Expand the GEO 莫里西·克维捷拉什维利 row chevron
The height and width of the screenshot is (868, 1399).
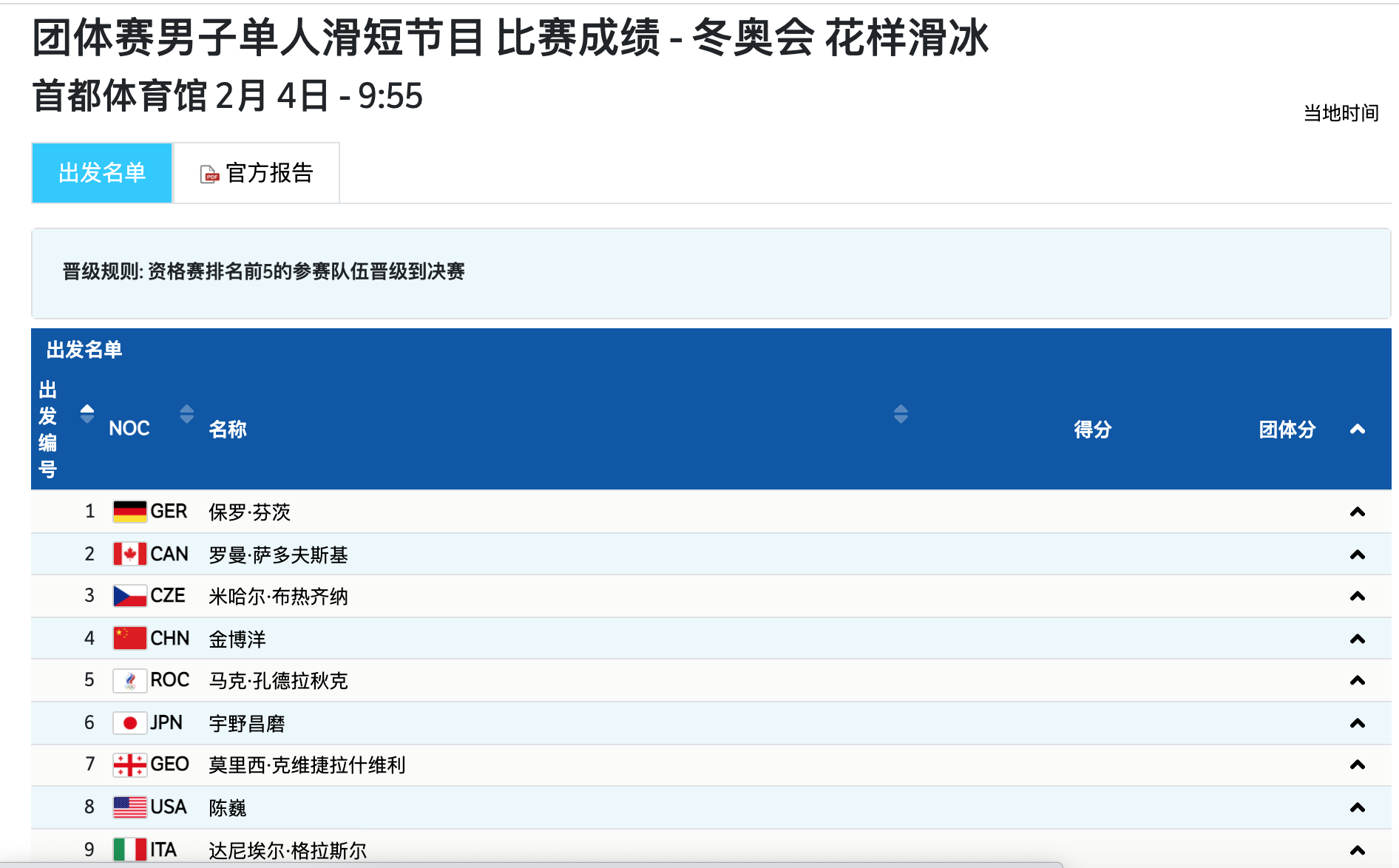point(1358,764)
